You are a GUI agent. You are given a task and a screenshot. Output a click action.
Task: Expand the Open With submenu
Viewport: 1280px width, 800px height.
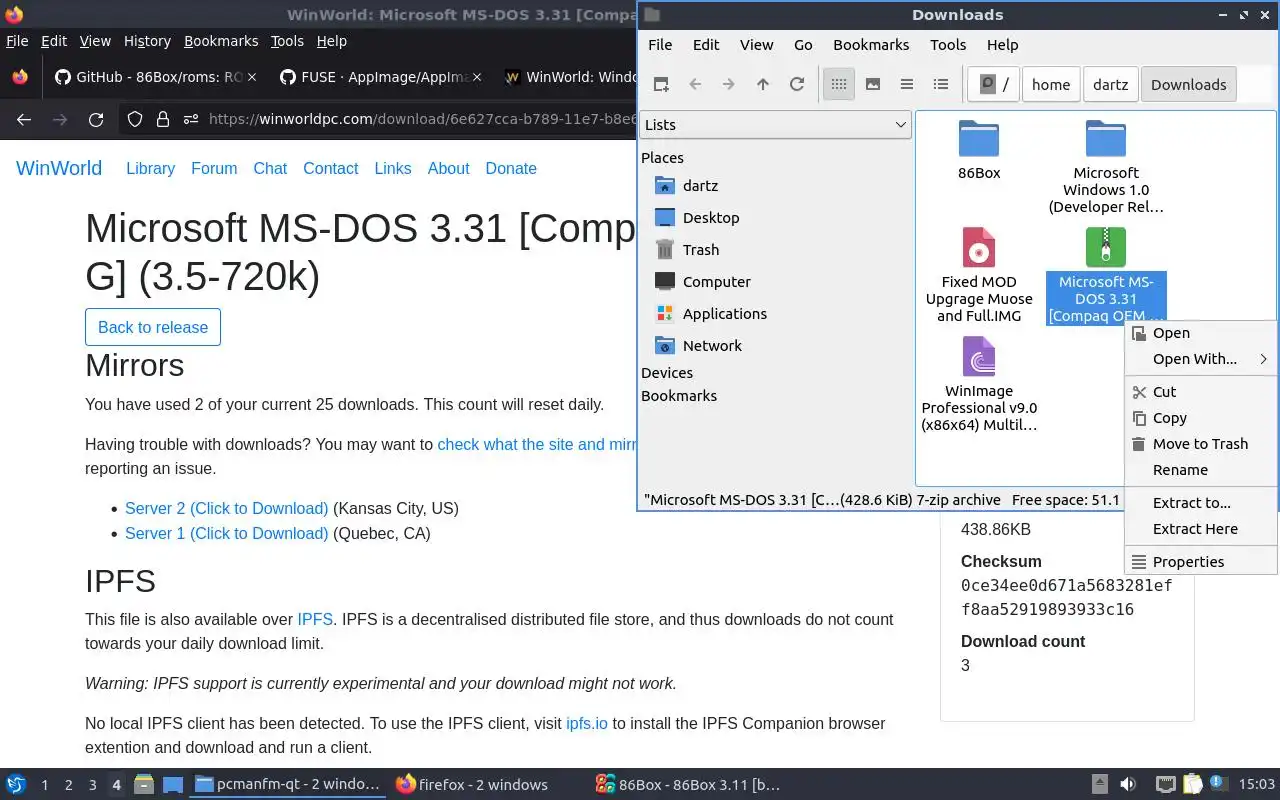tap(1200, 359)
